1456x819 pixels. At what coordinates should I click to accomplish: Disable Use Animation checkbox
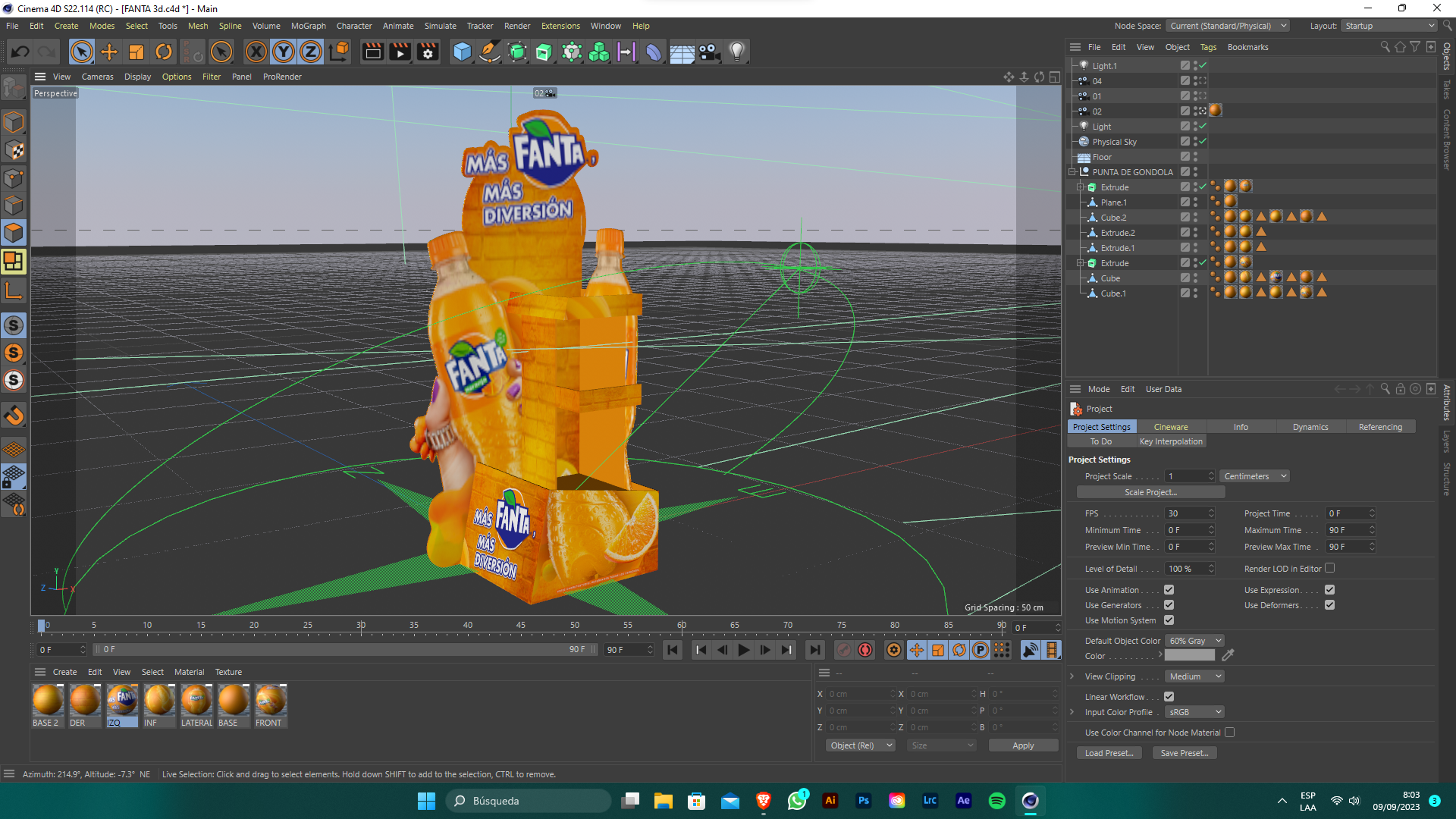(x=1169, y=590)
